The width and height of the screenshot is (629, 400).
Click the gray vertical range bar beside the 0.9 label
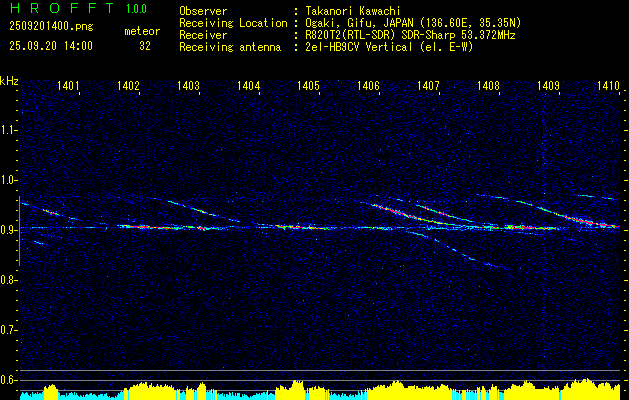pyautogui.click(x=19, y=231)
